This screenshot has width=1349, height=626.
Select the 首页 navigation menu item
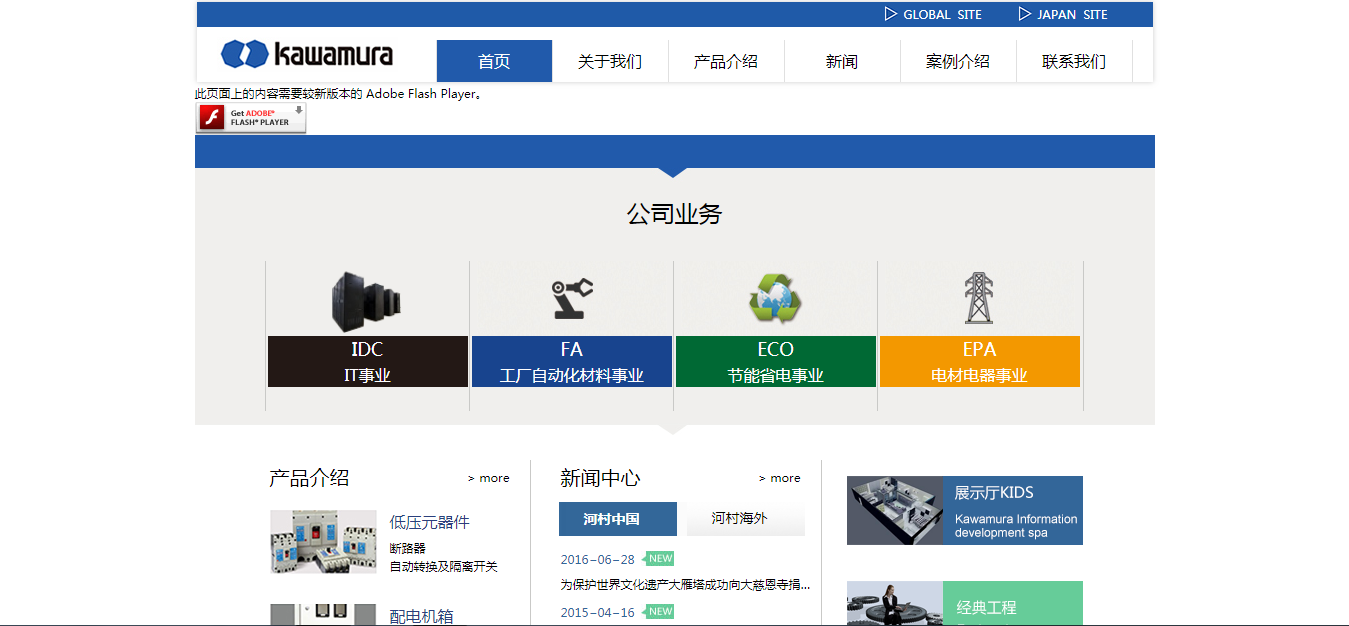(x=494, y=61)
